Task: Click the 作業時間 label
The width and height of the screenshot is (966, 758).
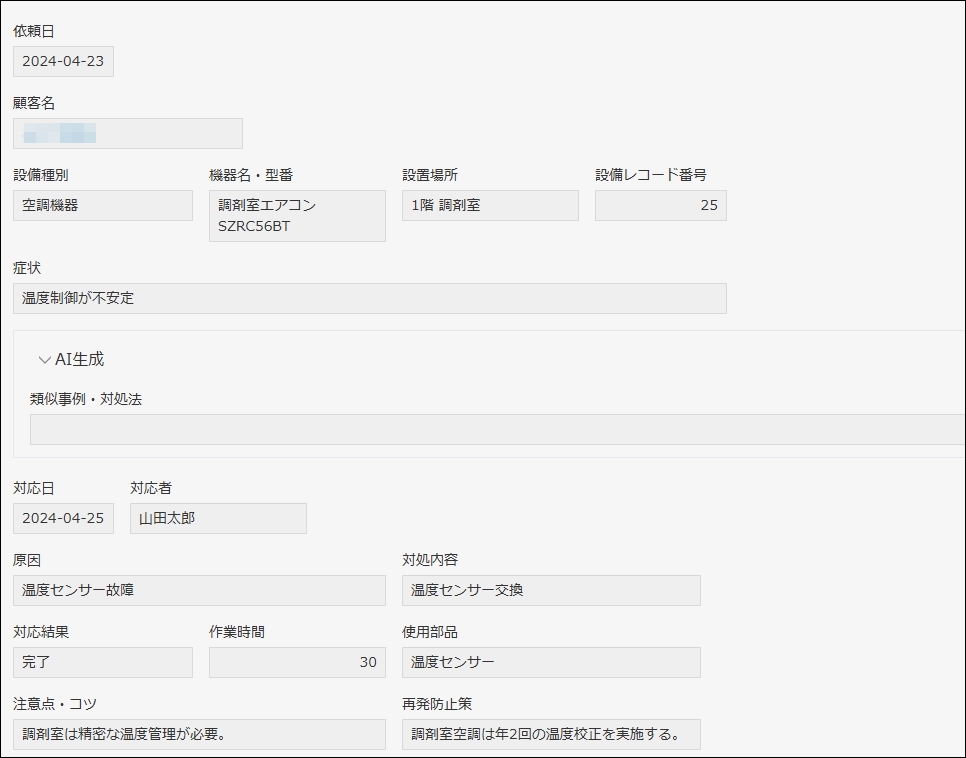Action: (x=237, y=632)
